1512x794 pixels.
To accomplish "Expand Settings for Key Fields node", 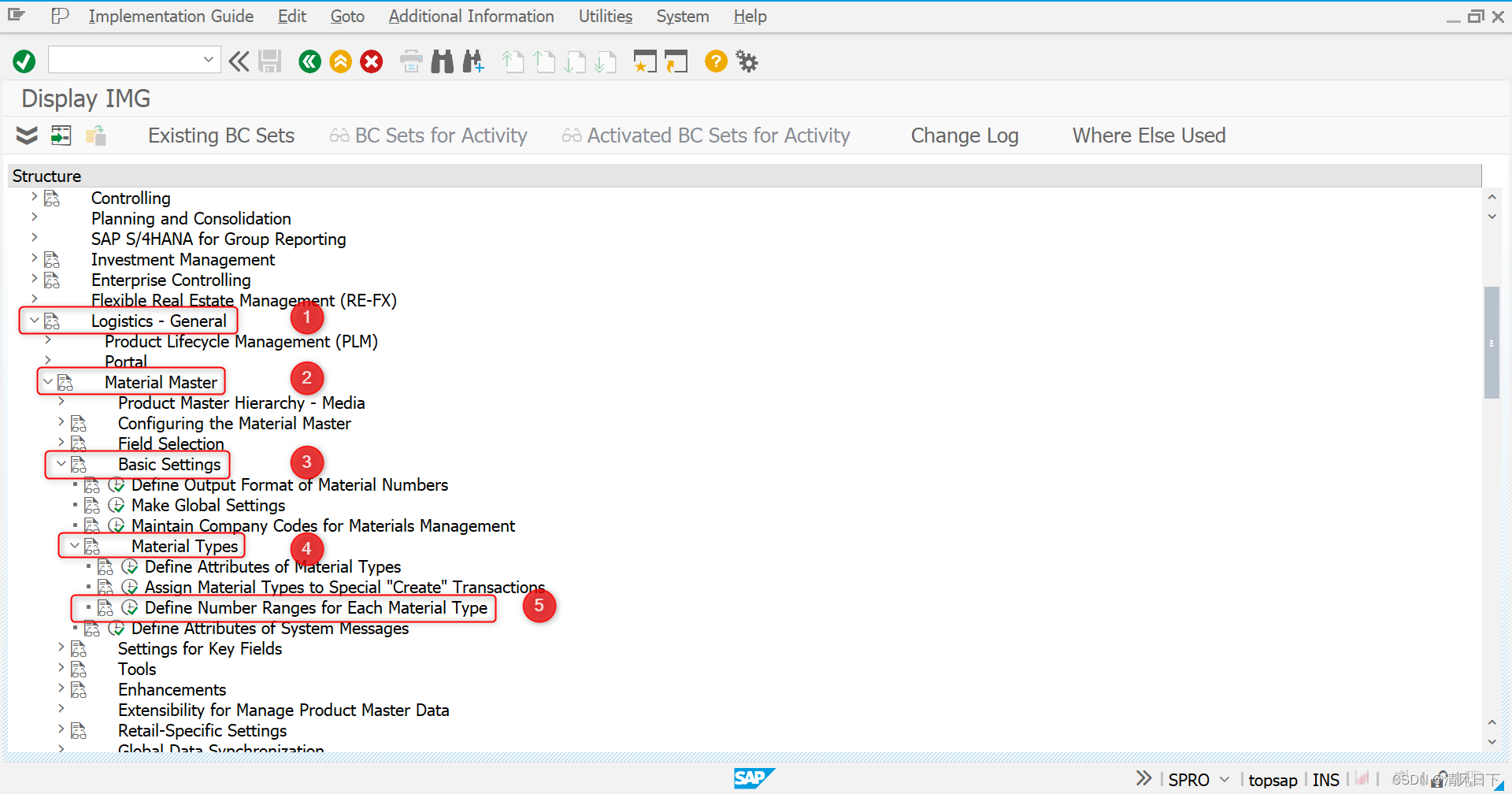I will click(61, 647).
